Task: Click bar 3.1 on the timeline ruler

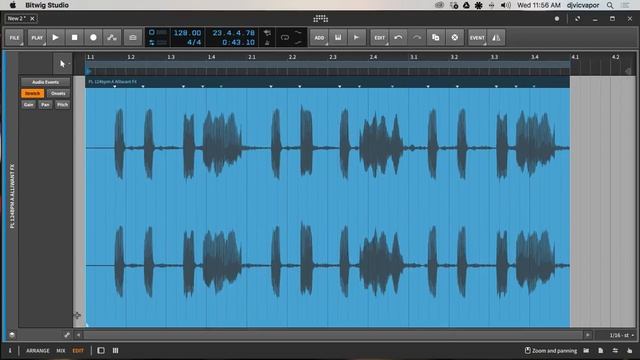Action: 414,57
